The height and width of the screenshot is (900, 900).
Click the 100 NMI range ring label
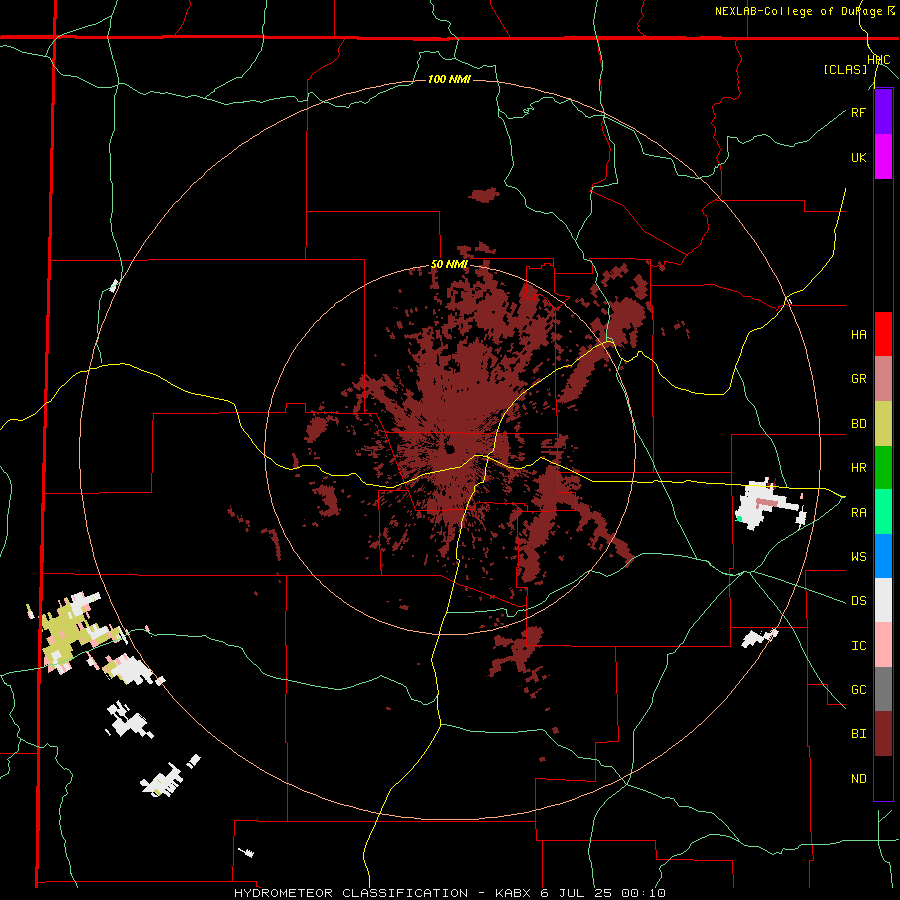pos(449,79)
